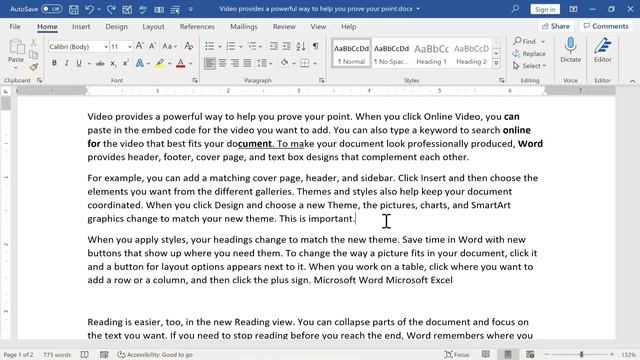The width and height of the screenshot is (640, 360).
Task: Click the Save icon in title bar
Action: coord(73,9)
